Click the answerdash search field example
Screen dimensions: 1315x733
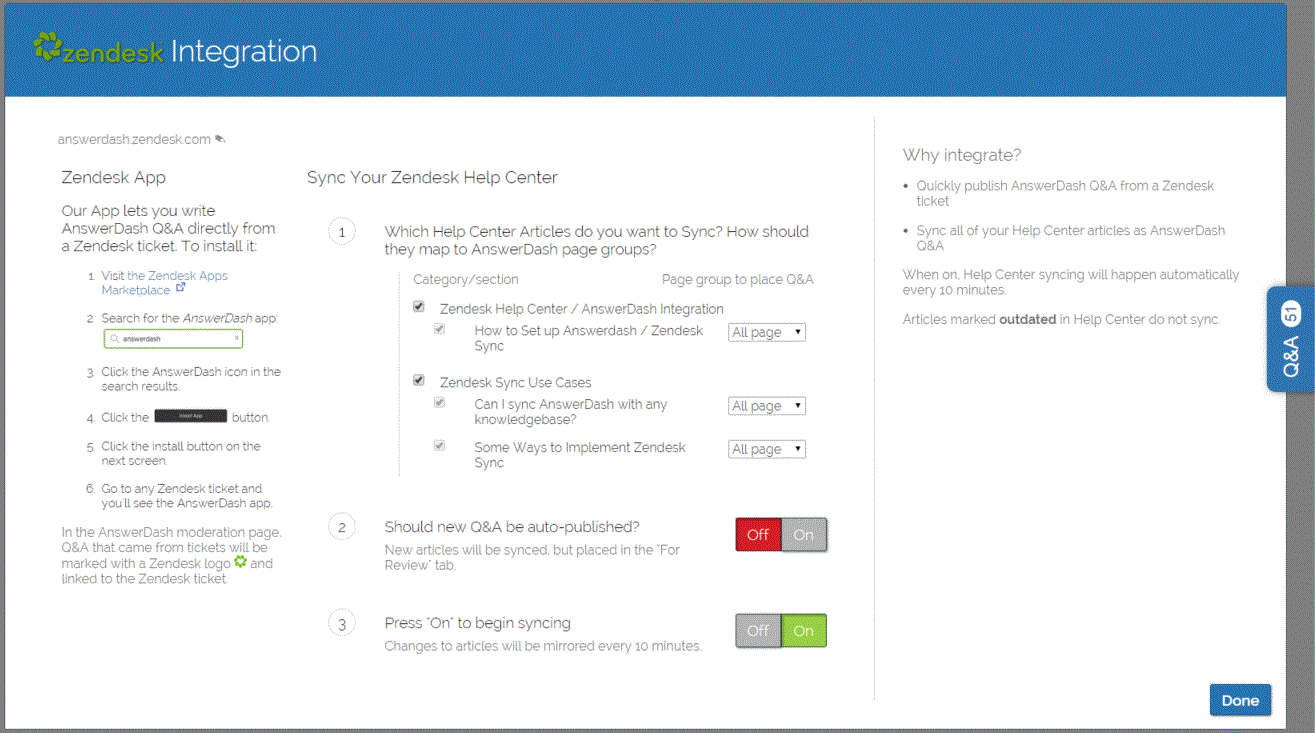click(173, 339)
